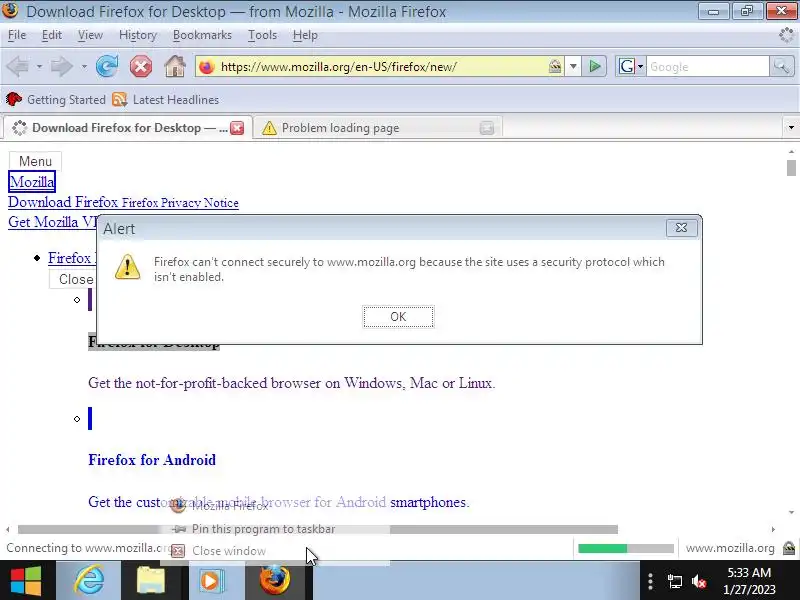This screenshot has height=600, width=800.
Task: Click the green Go arrow button
Action: tap(594, 66)
